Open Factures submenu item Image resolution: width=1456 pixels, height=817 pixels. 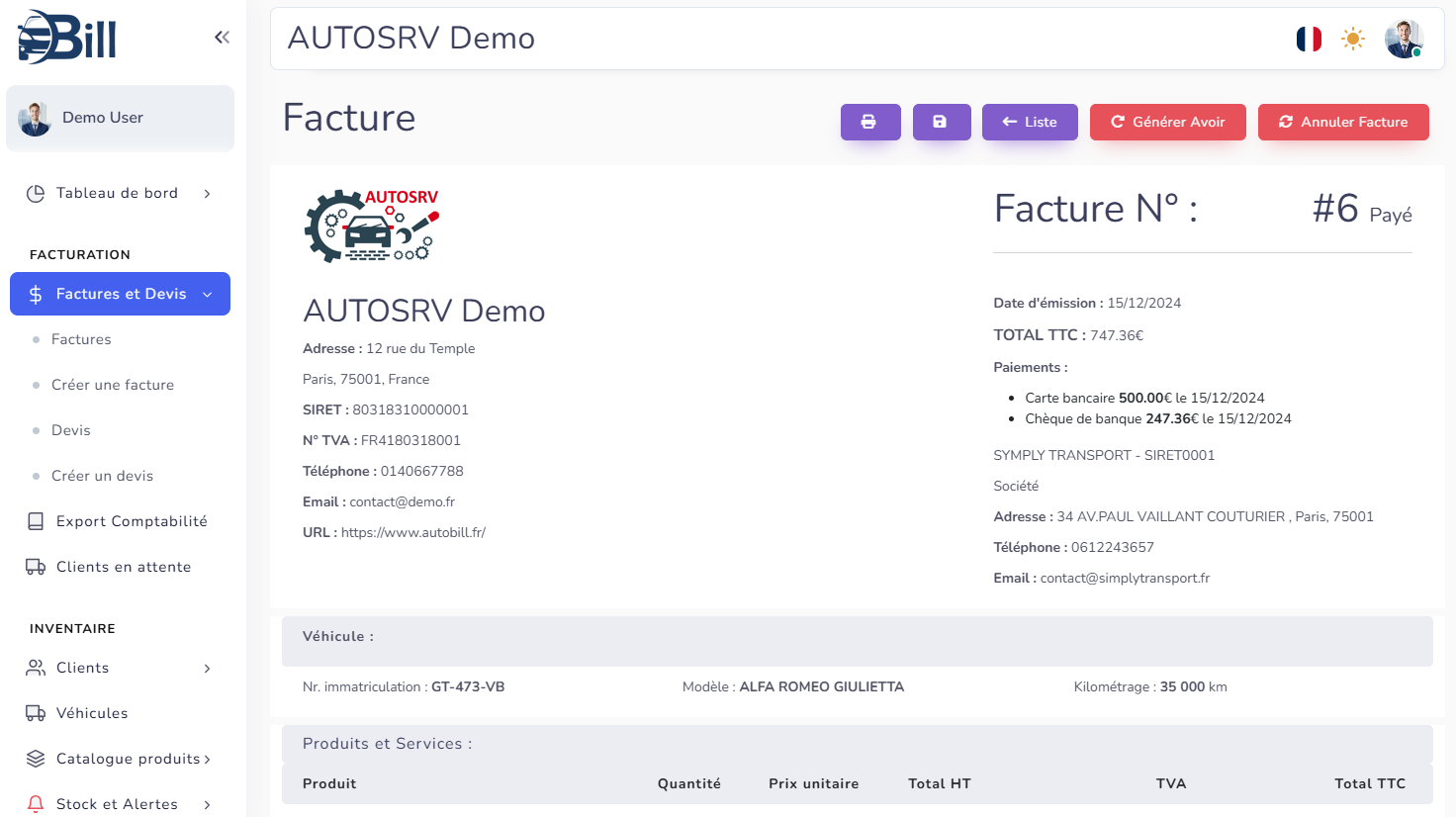tap(81, 339)
